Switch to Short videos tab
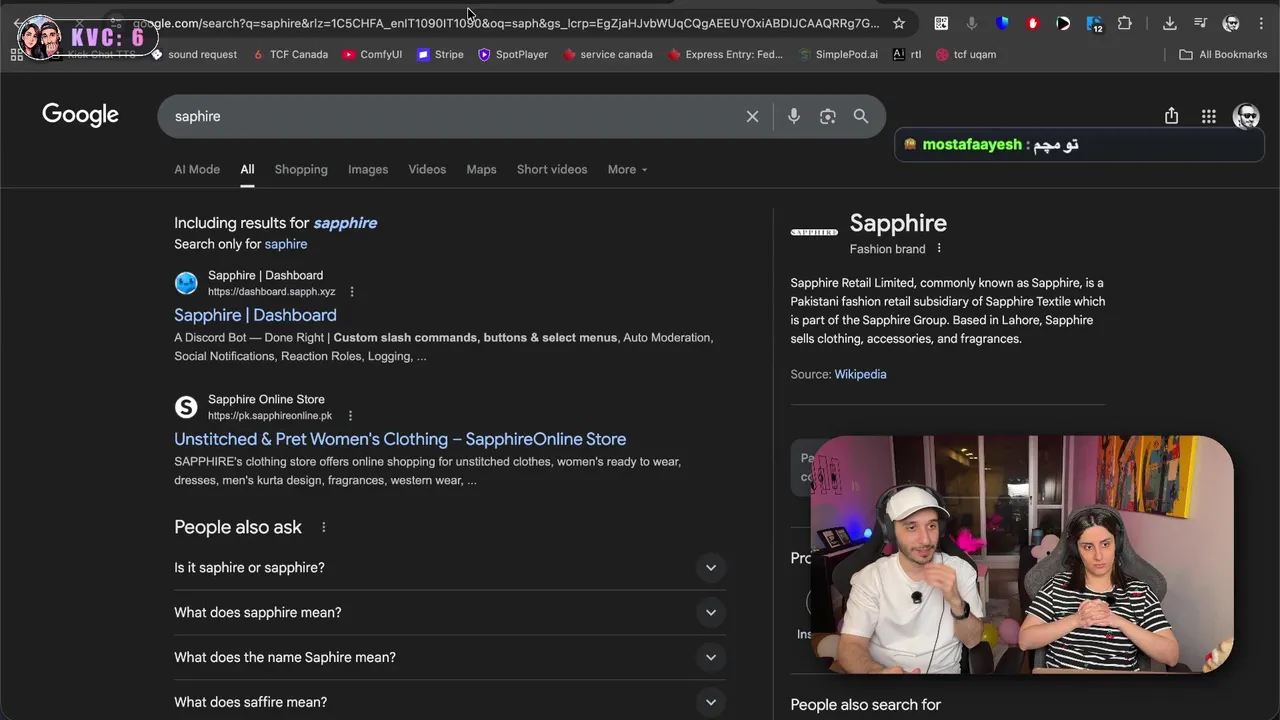 552,169
